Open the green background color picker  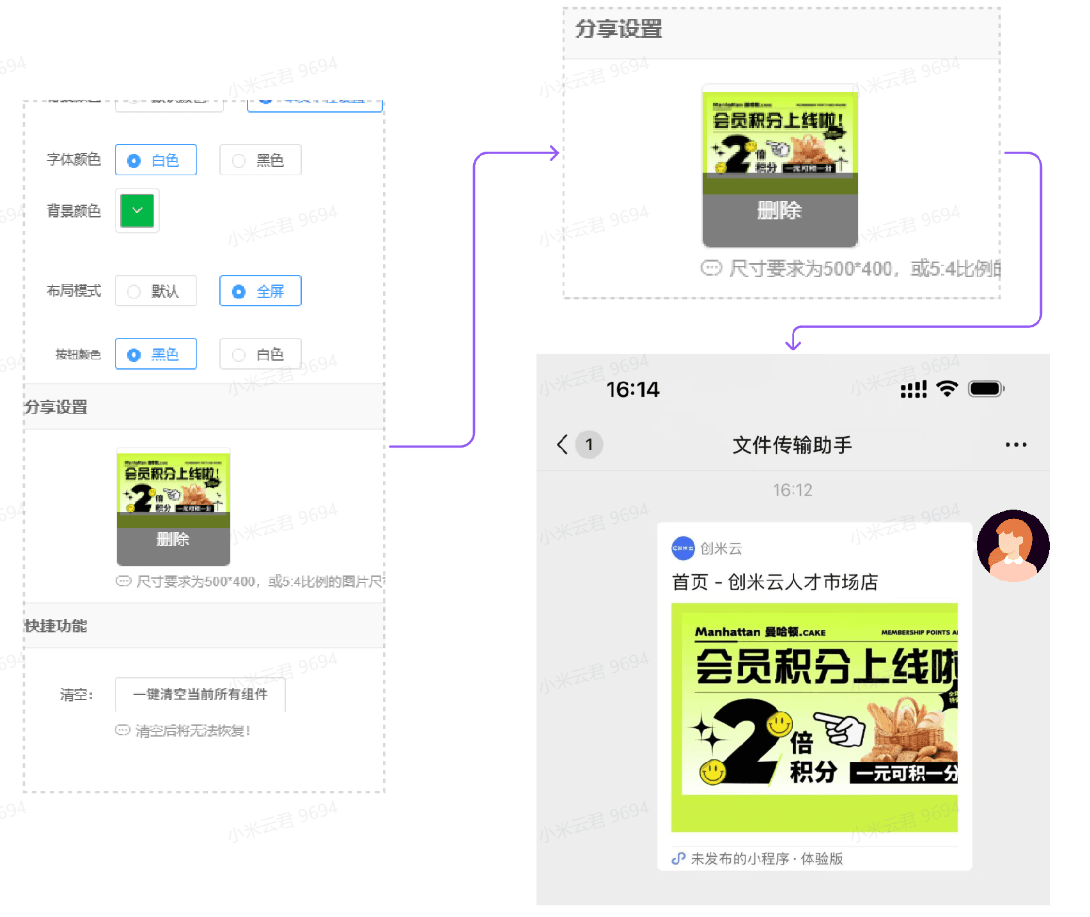tap(137, 211)
